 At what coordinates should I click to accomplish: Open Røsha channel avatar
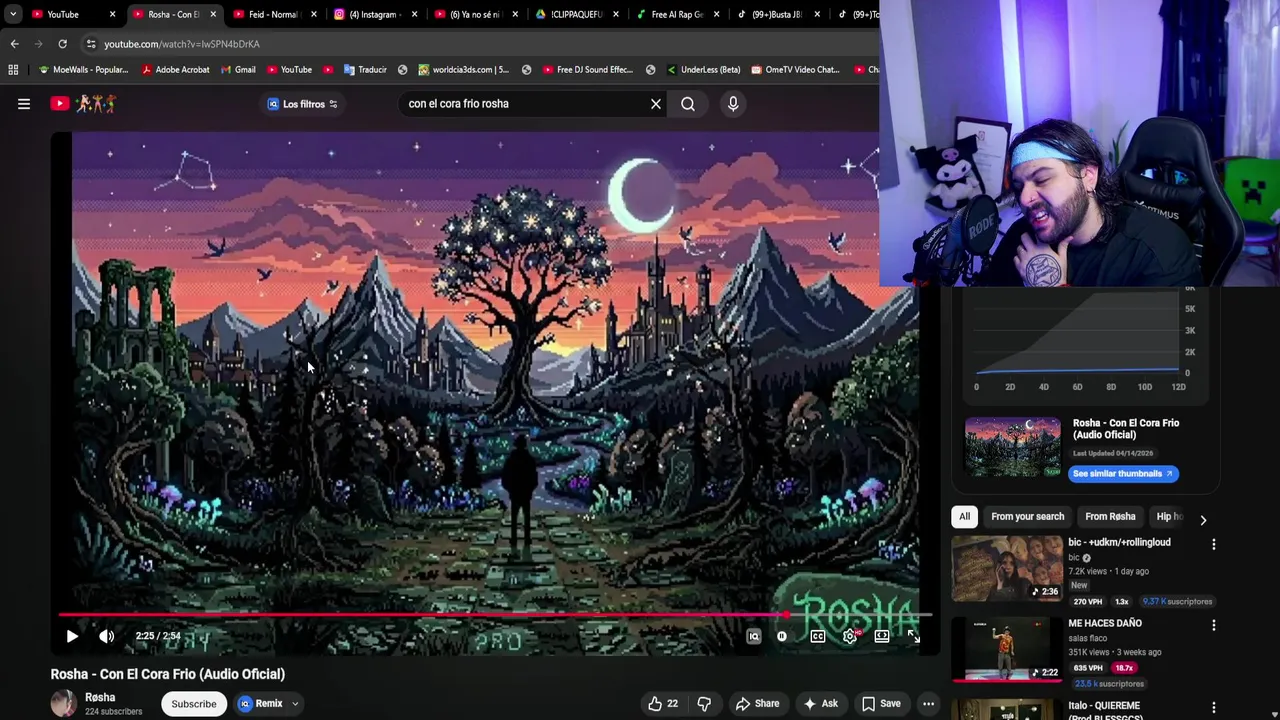pyautogui.click(x=63, y=703)
